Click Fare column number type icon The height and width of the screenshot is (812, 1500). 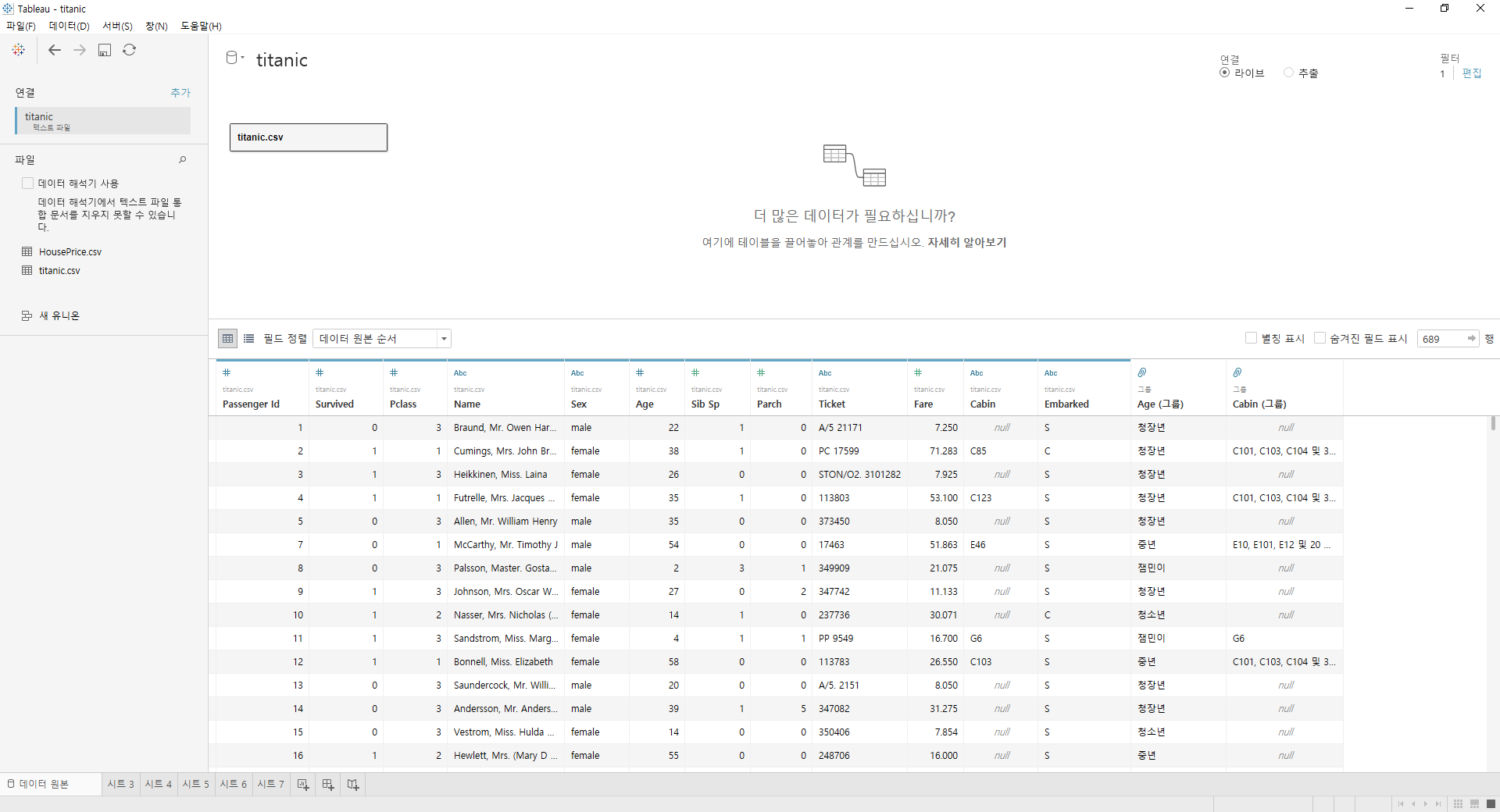pos(918,373)
